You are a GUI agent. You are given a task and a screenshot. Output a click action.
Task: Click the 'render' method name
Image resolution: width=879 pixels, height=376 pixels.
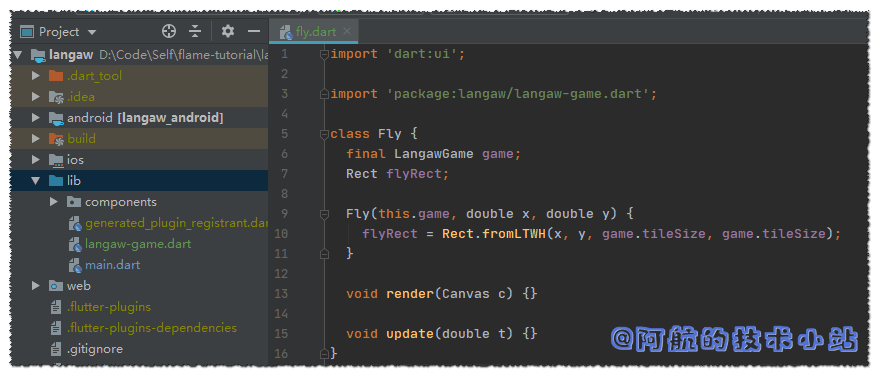click(410, 294)
